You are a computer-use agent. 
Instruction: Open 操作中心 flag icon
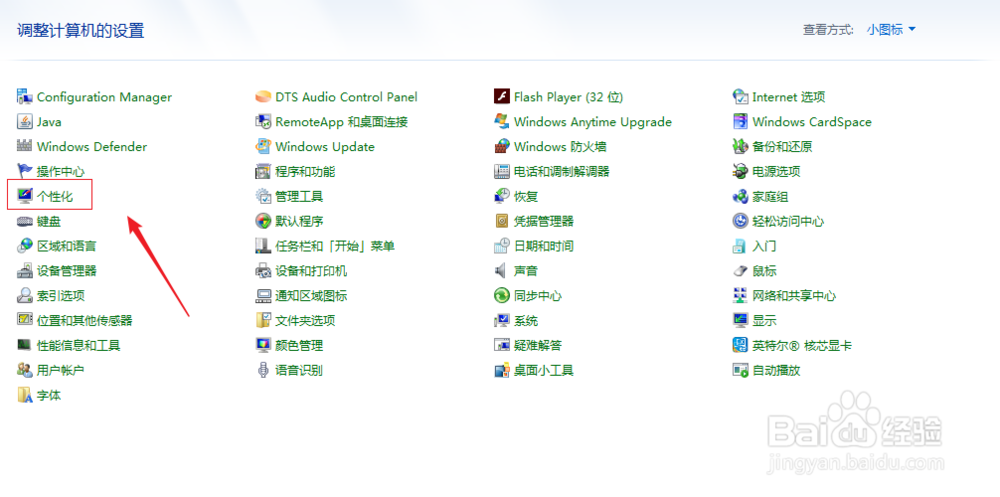click(x=25, y=172)
